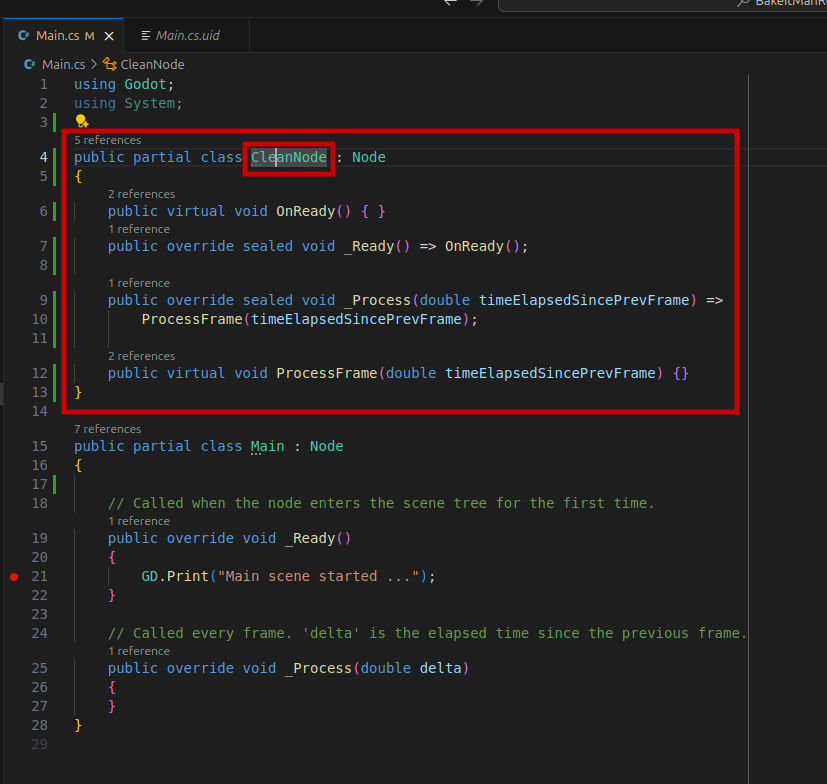Click the OnReady method name on line 6

tap(305, 212)
